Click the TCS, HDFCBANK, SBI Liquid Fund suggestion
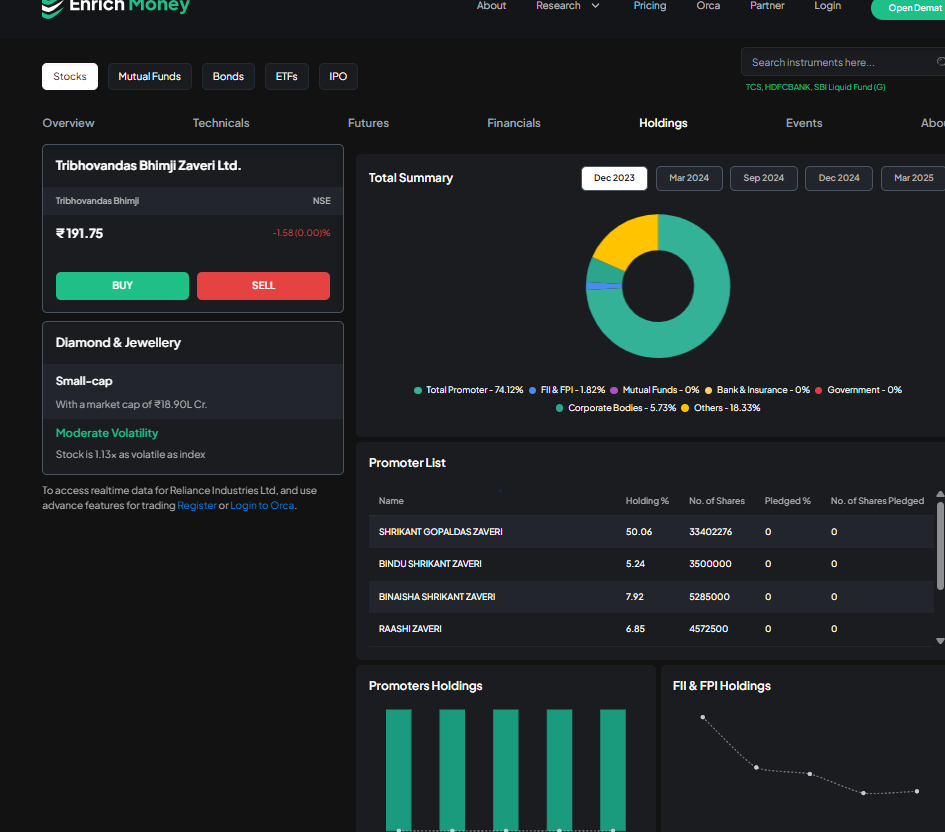Viewport: 945px width, 832px height. 815,87
